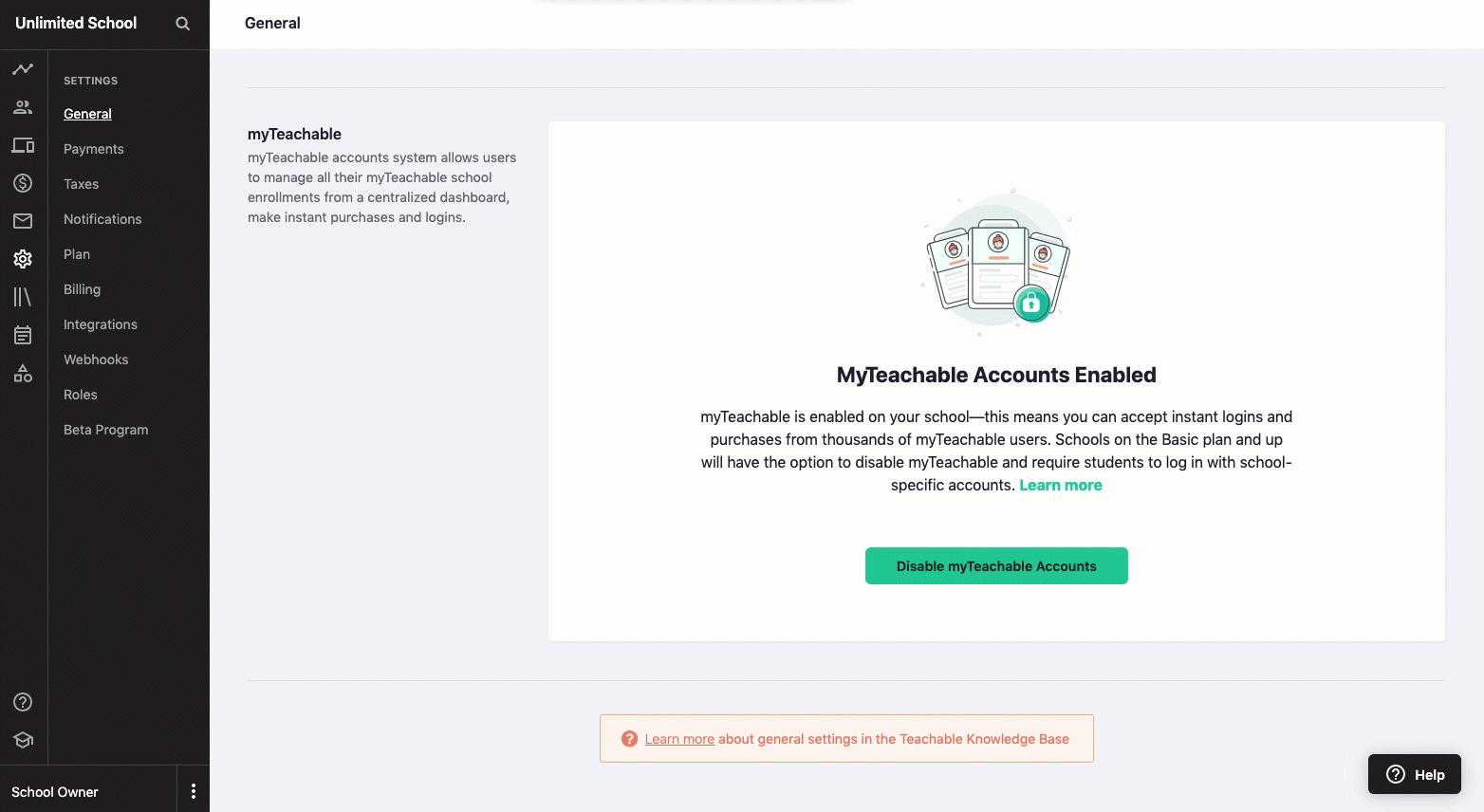This screenshot has width=1484, height=812.
Task: Open the Apps shapes icon in sidebar
Action: point(23,373)
